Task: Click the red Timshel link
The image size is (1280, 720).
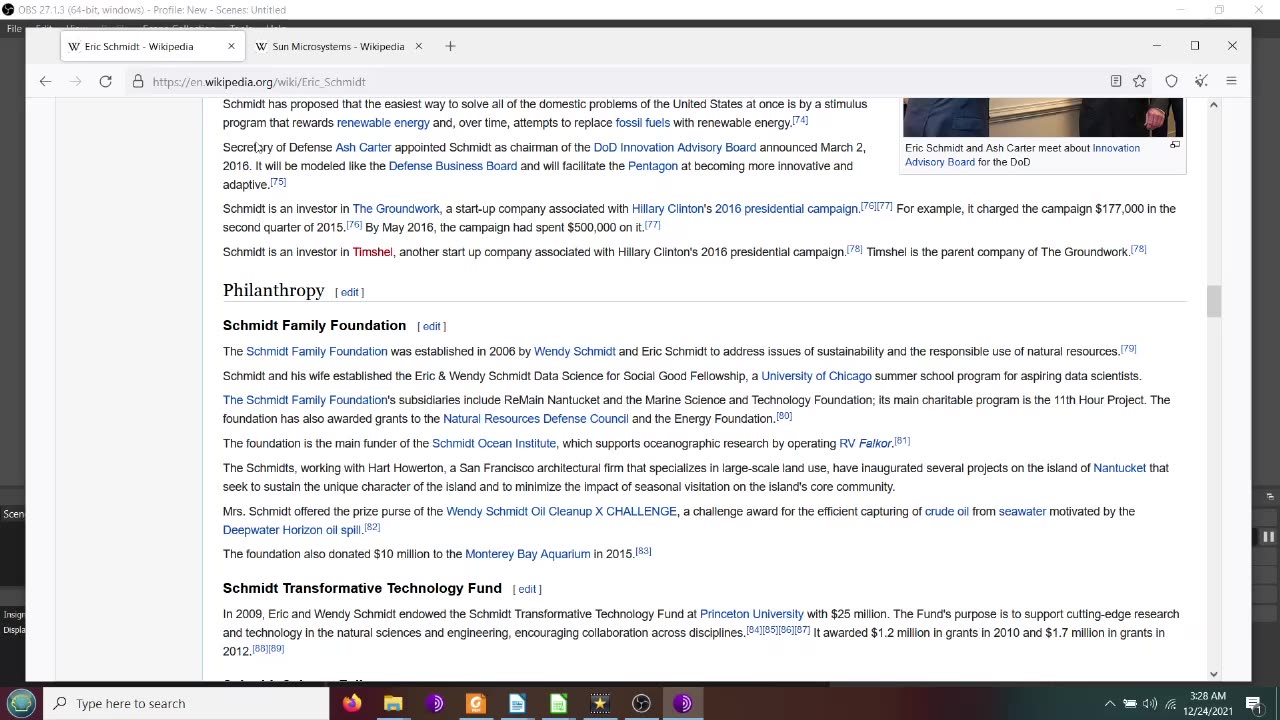Action: click(x=372, y=252)
